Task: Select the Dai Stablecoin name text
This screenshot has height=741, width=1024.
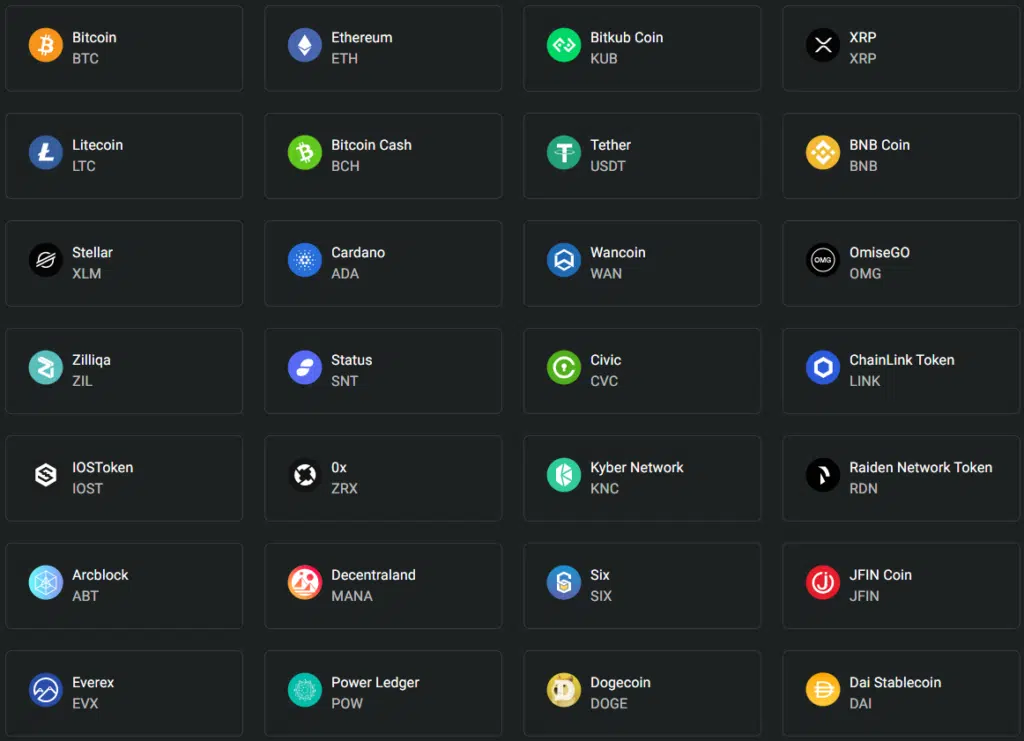Action: pyautogui.click(x=895, y=683)
